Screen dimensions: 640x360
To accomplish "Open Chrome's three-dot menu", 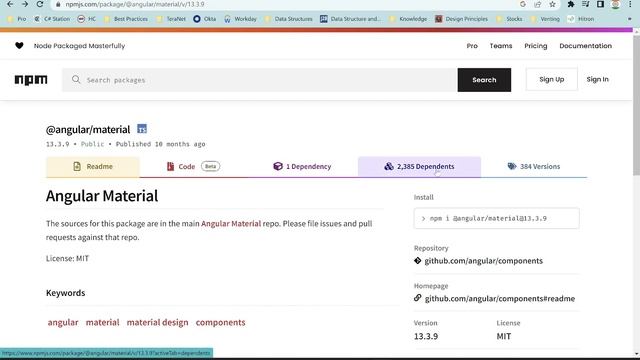I will [x=630, y=4].
